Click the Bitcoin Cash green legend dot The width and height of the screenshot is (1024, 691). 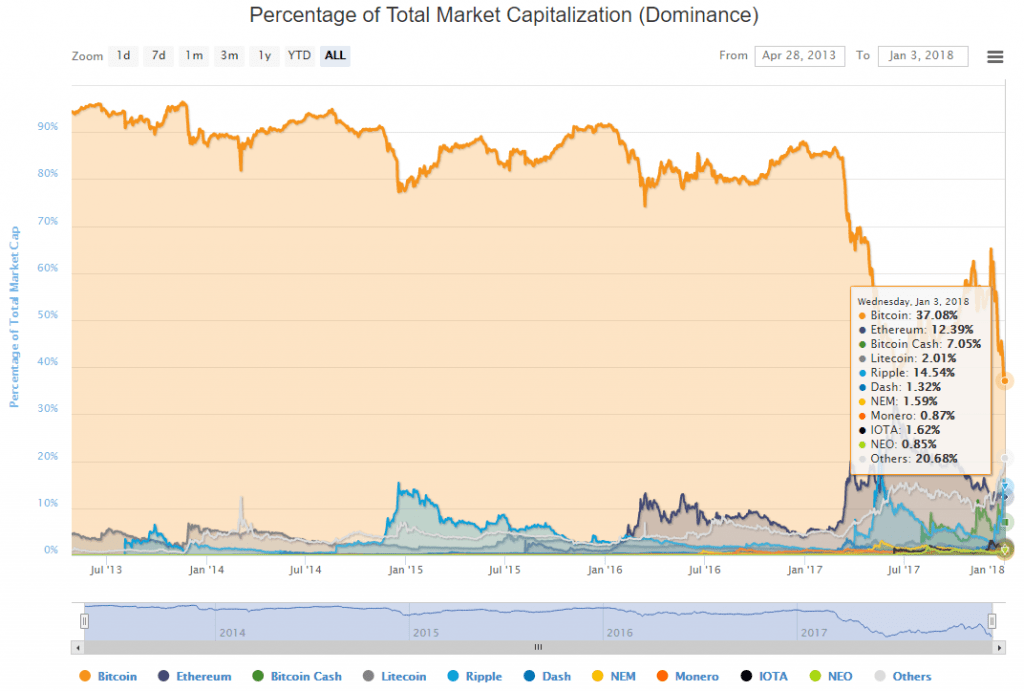pyautogui.click(x=257, y=677)
